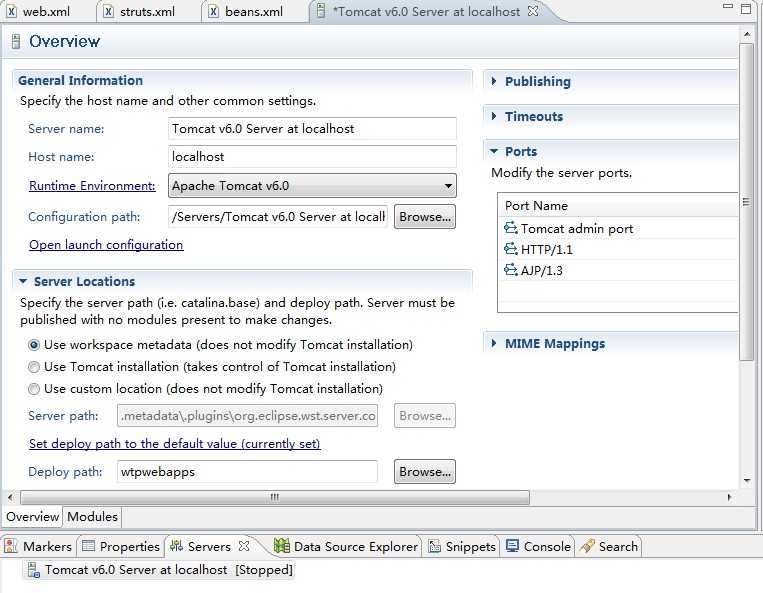Select the Tomcat admin port row
The height and width of the screenshot is (593, 763).
coord(618,228)
